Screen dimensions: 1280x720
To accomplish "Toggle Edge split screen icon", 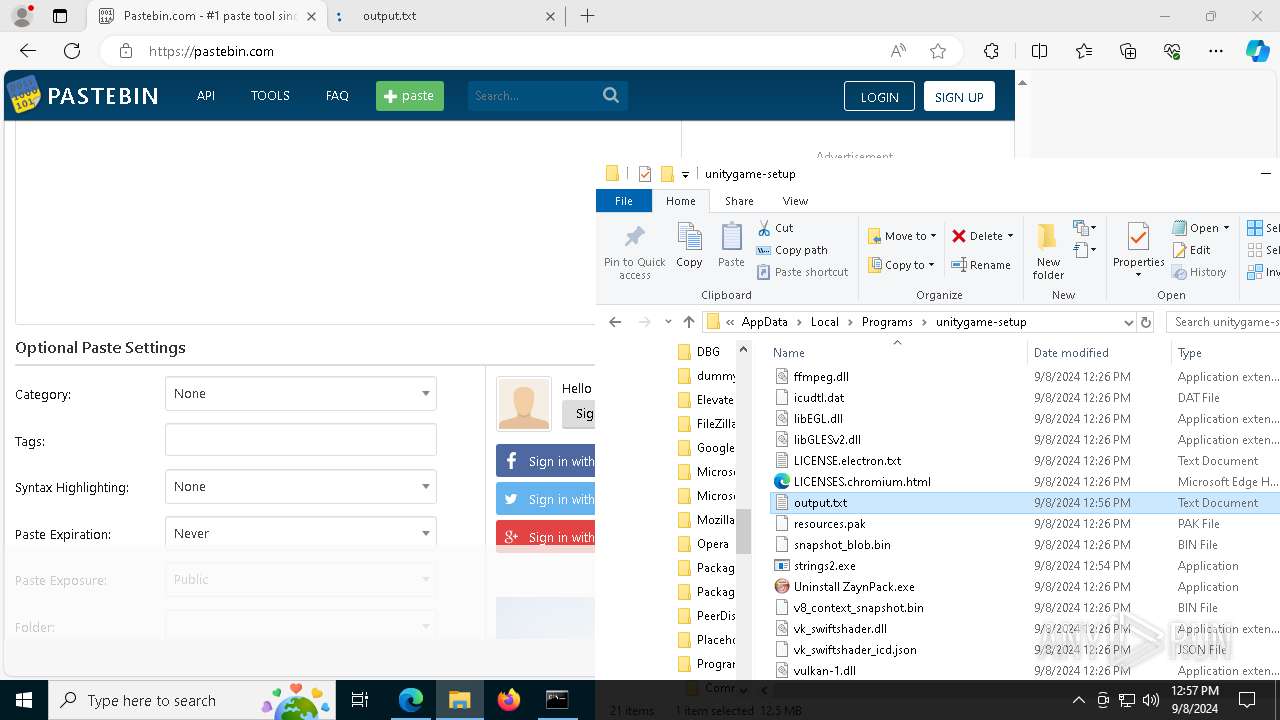I will [1039, 51].
